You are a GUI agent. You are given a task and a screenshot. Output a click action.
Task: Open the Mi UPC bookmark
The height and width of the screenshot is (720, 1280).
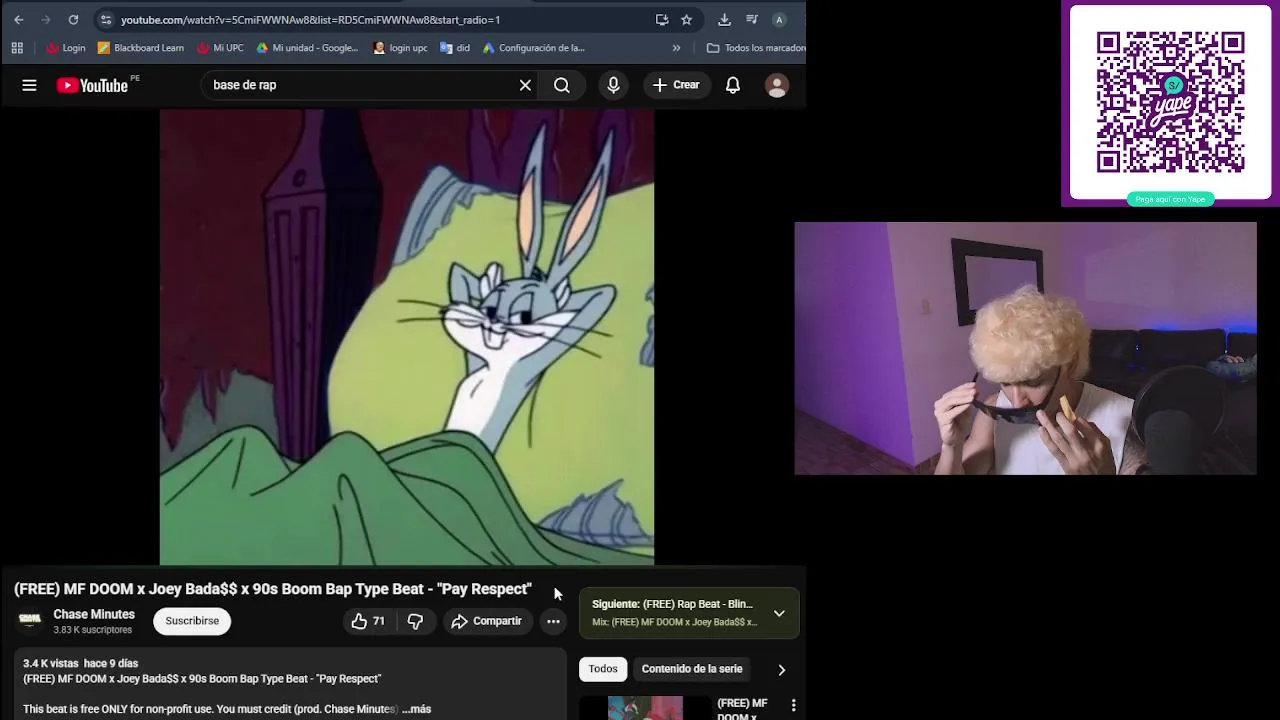[x=220, y=48]
